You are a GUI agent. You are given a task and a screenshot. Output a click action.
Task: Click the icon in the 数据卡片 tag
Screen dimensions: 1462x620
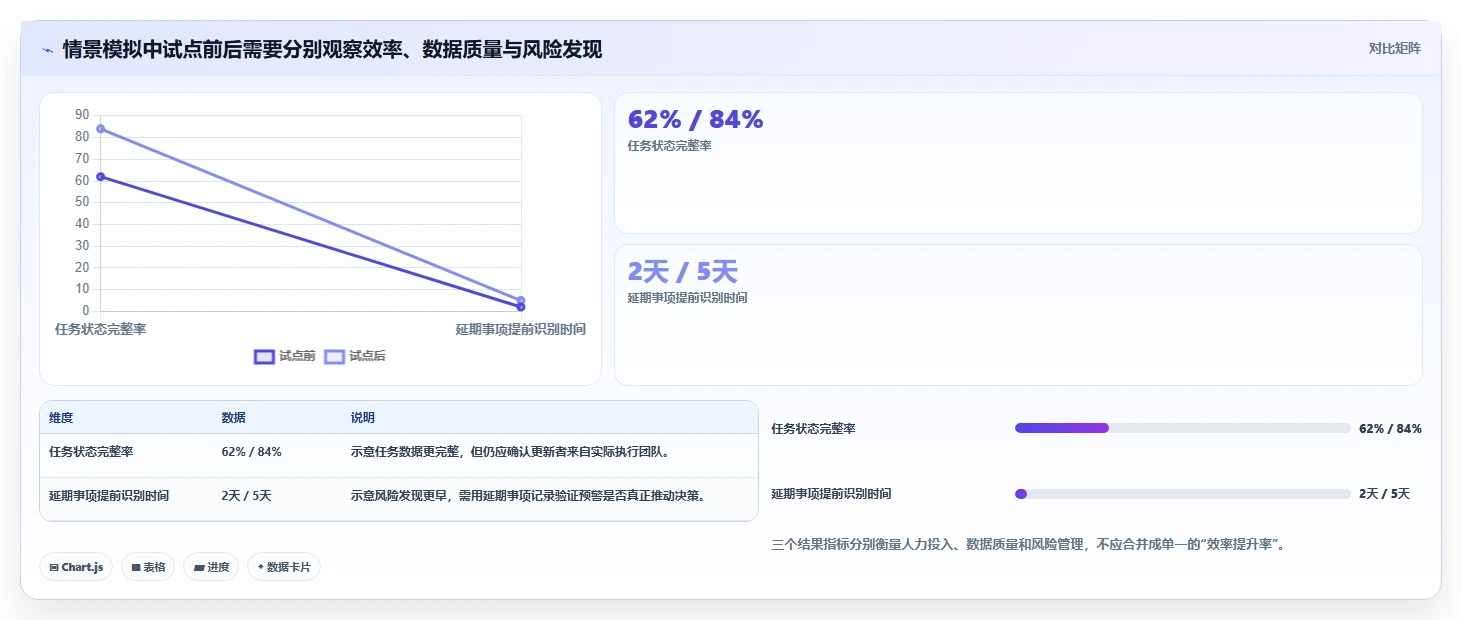tap(261, 567)
